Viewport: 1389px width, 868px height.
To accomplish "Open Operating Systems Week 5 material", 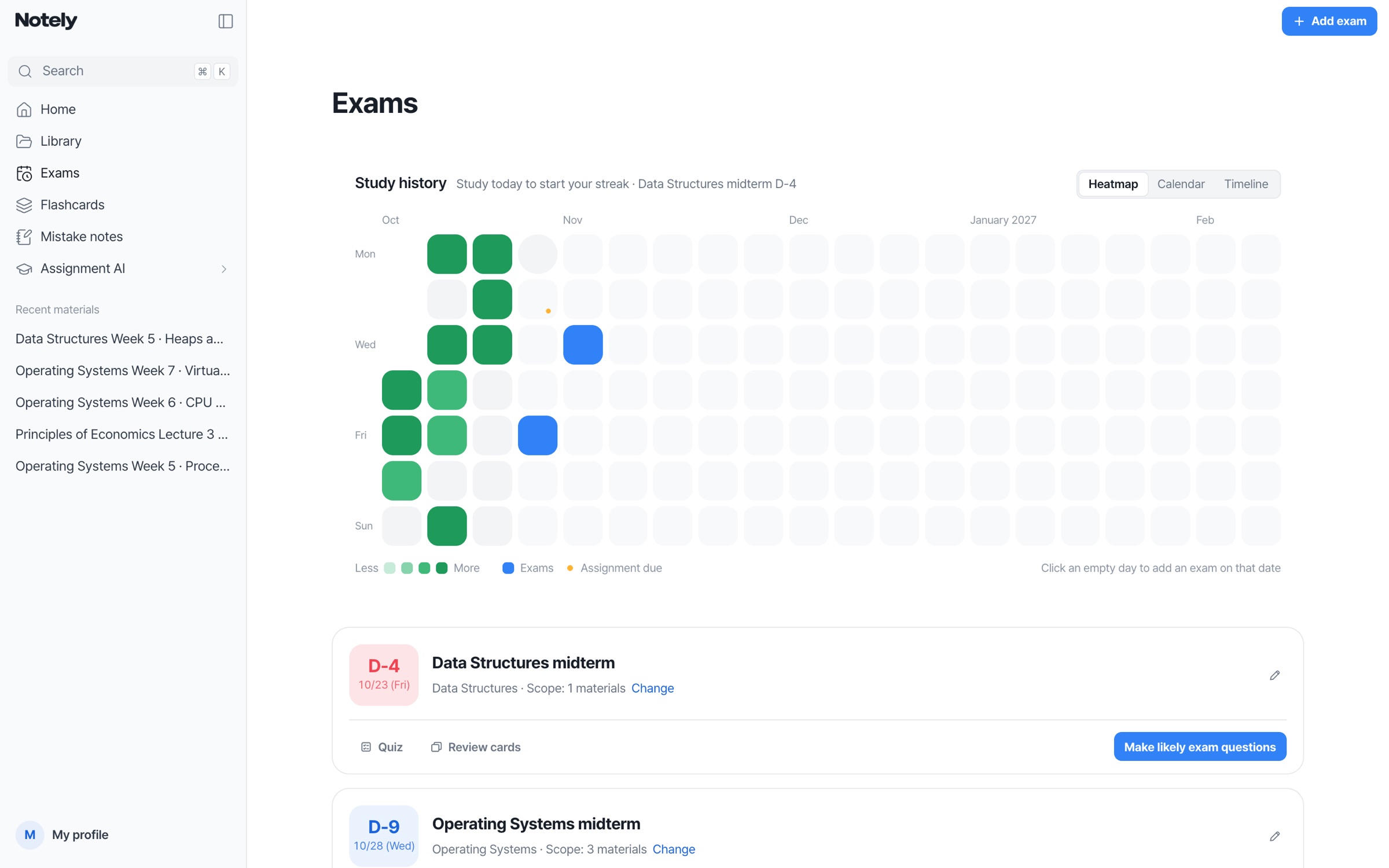I will (123, 466).
